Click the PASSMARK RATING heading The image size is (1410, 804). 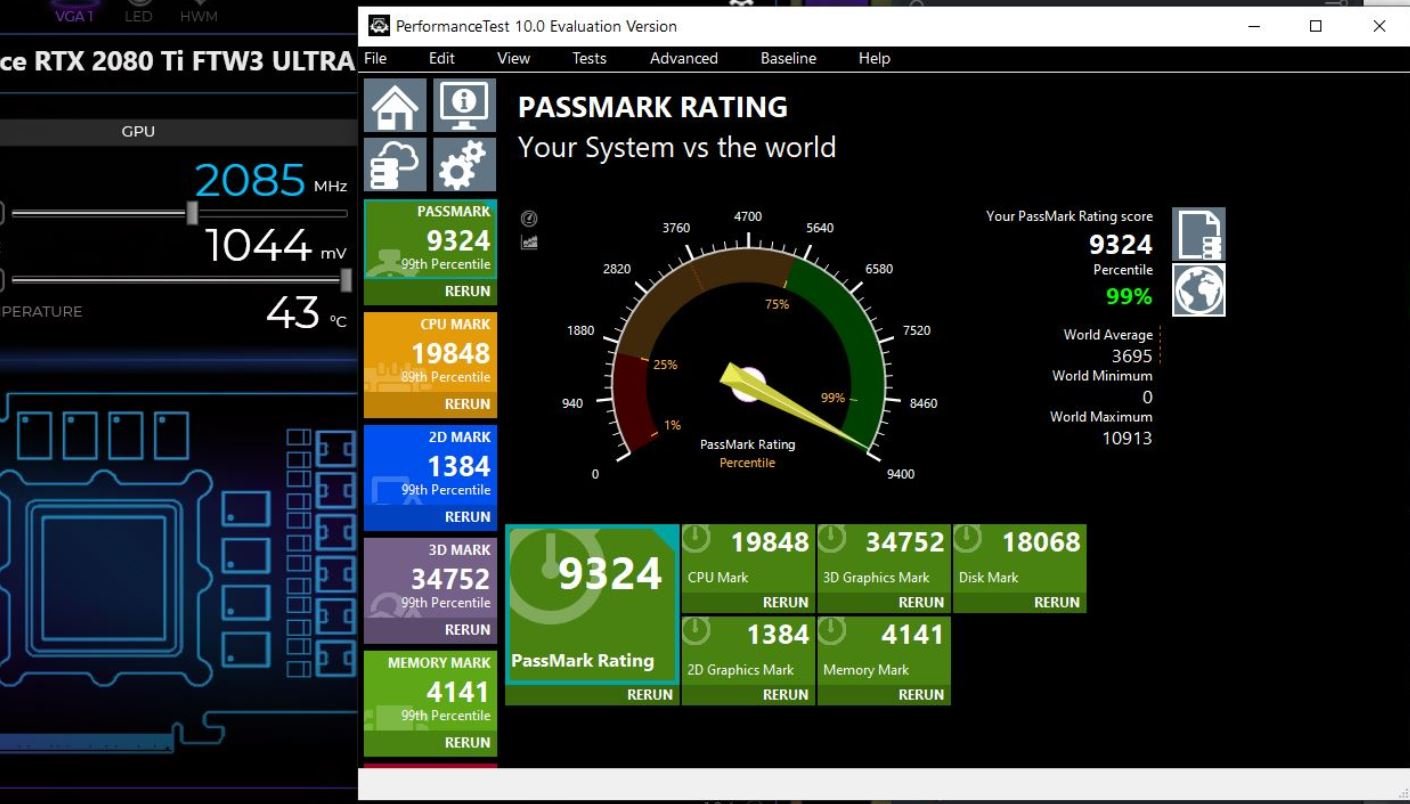pyautogui.click(x=653, y=107)
